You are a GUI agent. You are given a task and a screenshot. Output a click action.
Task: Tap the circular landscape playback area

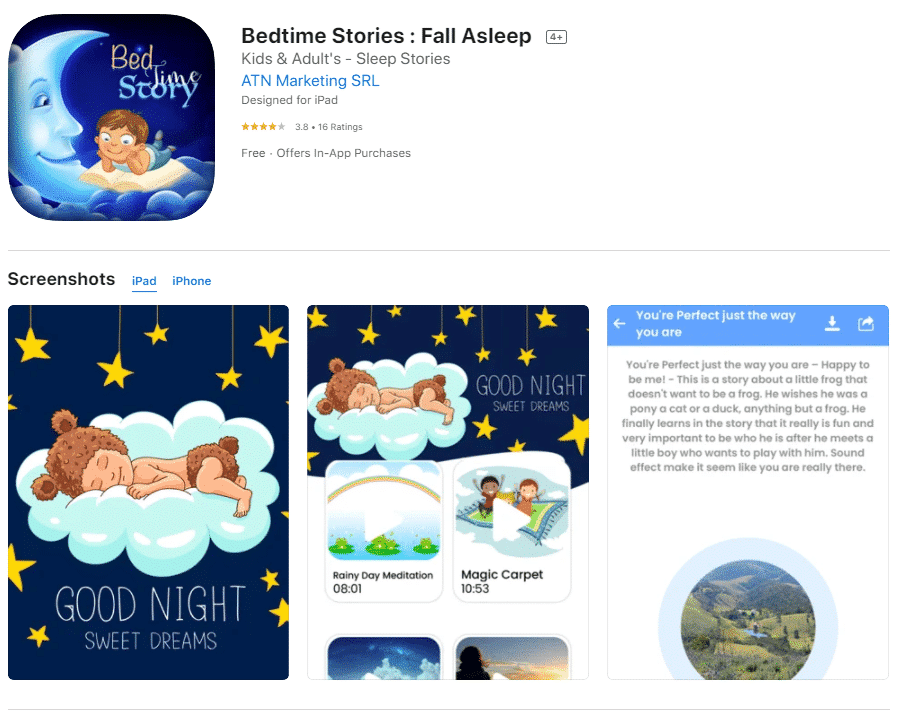pyautogui.click(x=747, y=625)
